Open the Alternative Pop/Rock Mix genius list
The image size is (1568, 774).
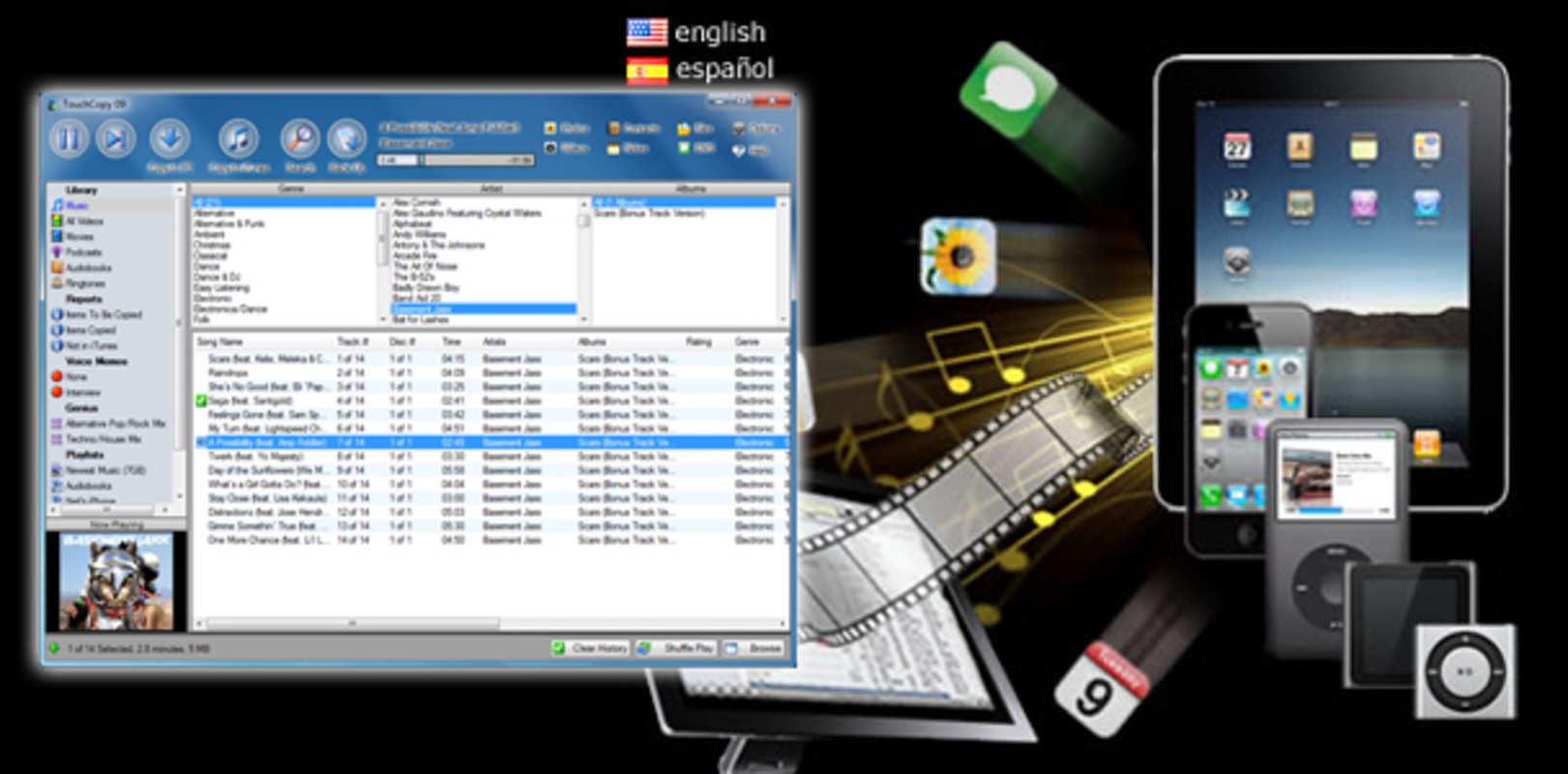(108, 424)
